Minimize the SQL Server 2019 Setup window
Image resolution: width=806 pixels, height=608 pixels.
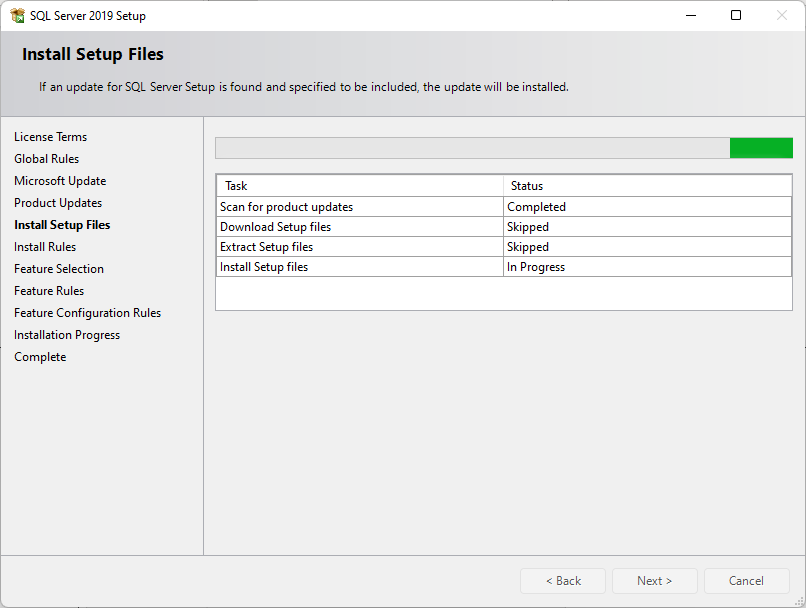pos(691,15)
